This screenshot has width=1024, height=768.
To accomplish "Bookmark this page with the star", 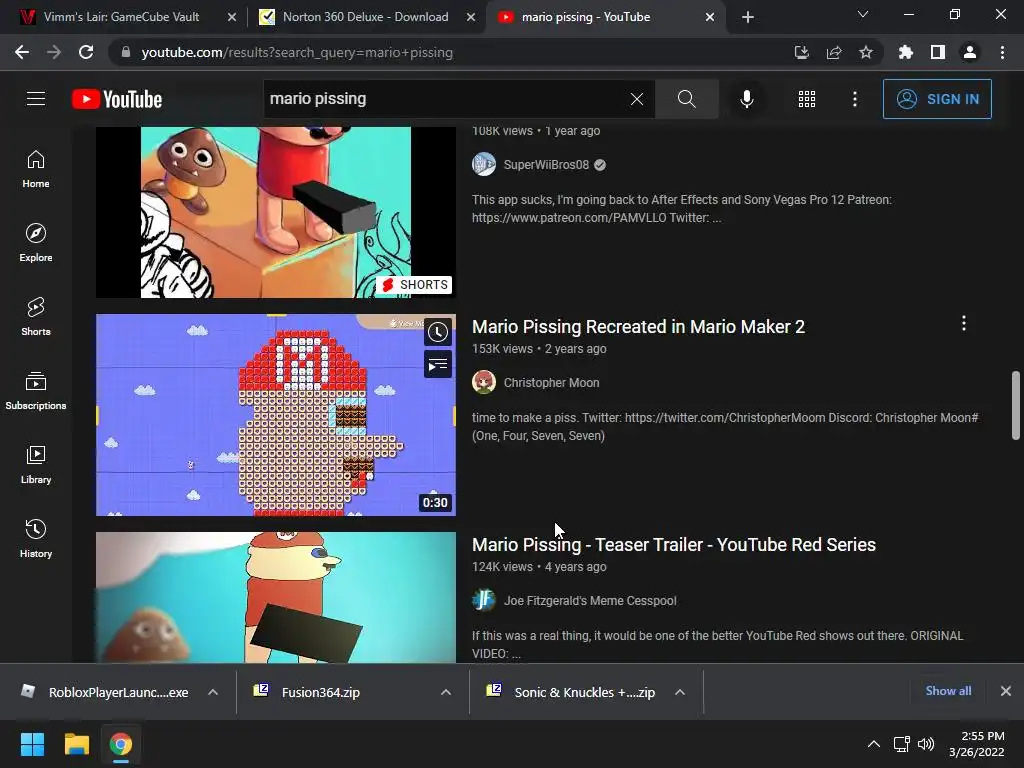I will (866, 52).
